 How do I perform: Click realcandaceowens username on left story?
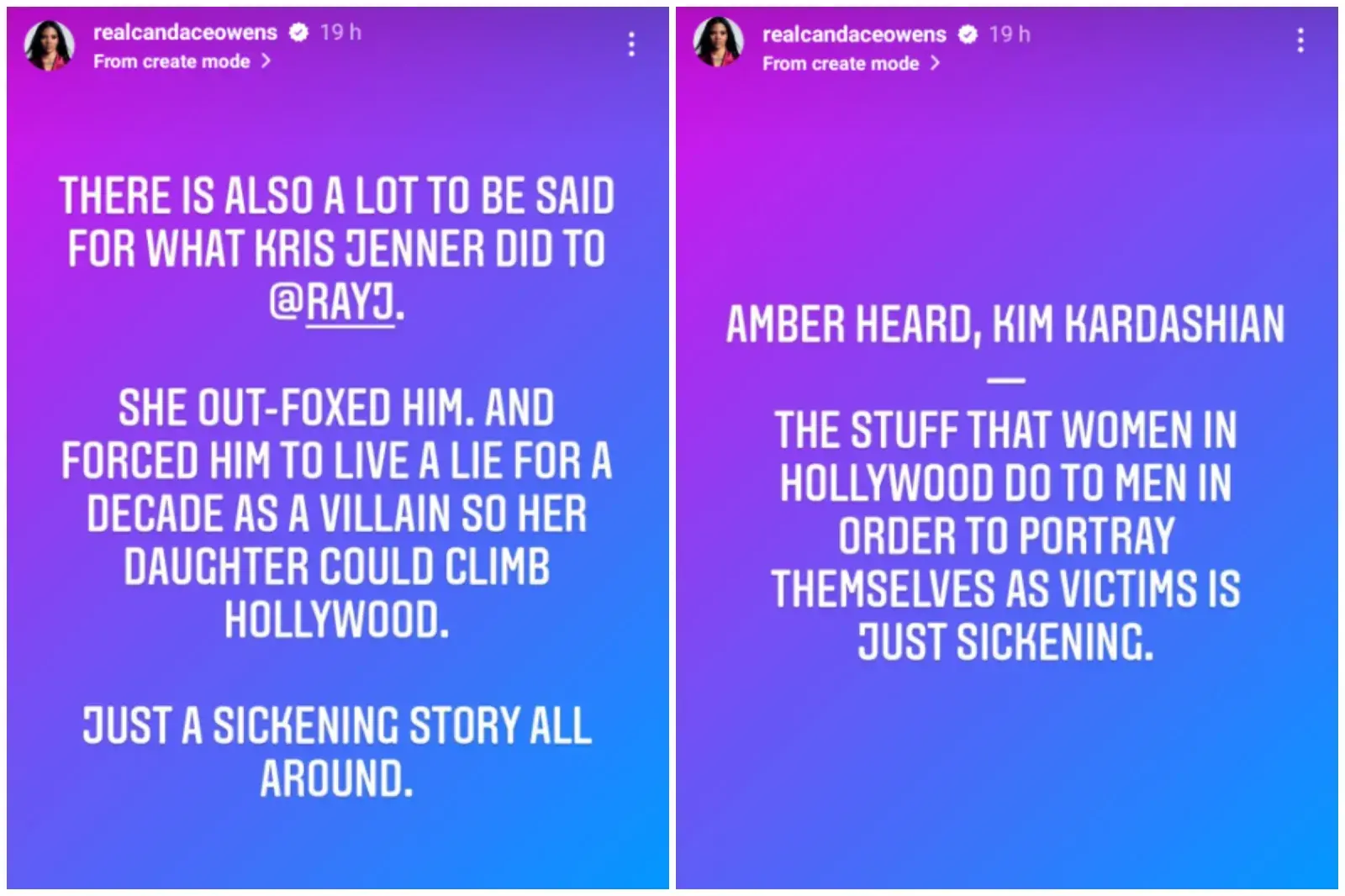[185, 32]
